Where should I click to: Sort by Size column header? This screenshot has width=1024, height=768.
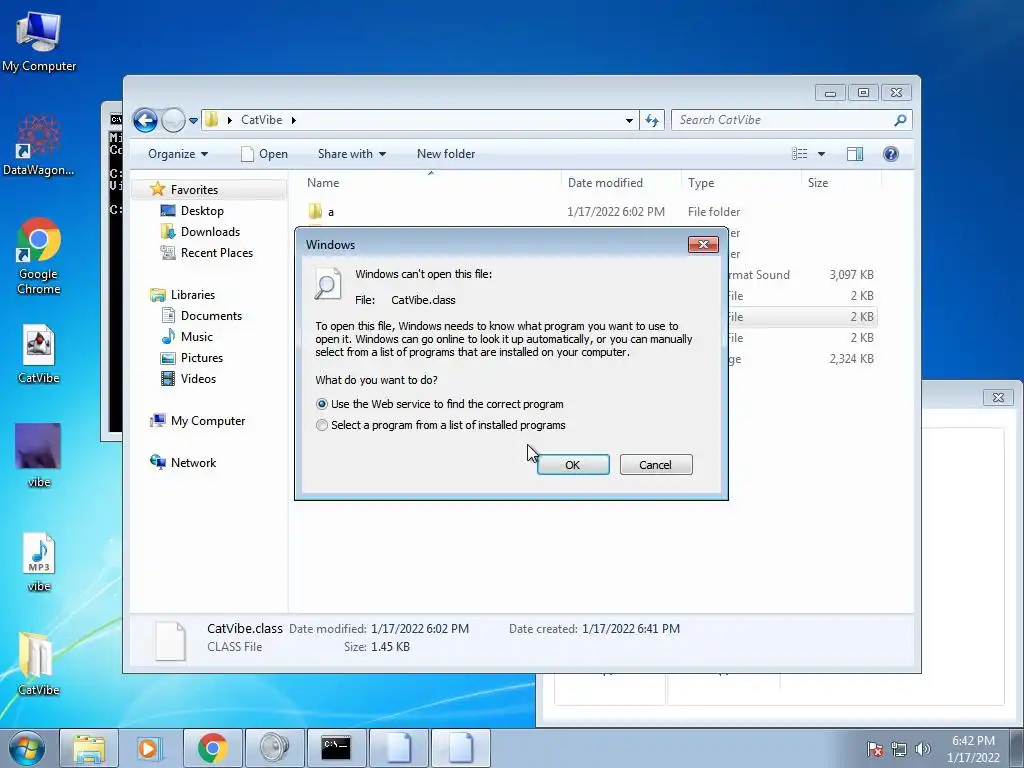(840, 183)
